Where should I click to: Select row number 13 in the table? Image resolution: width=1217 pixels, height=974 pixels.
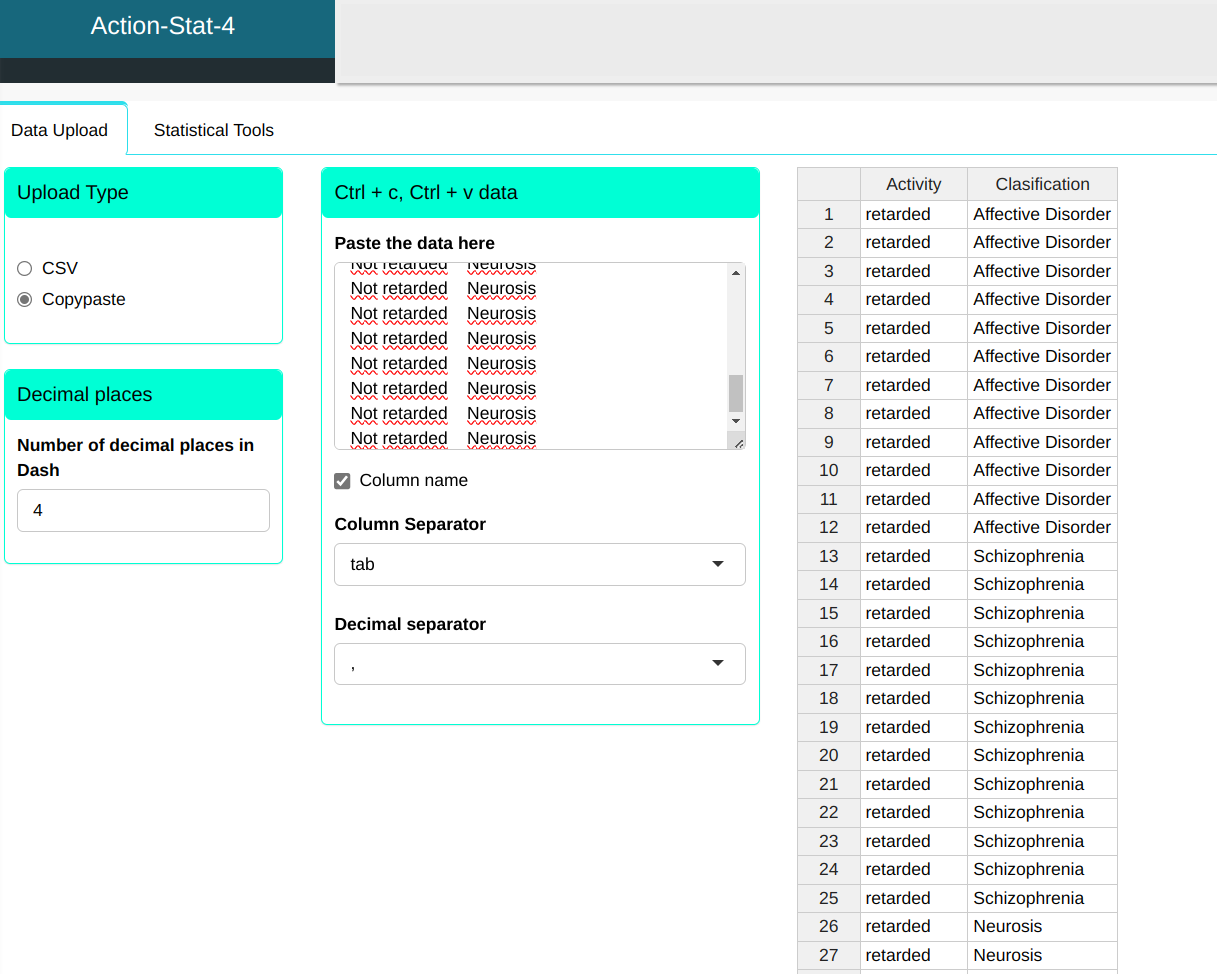pyautogui.click(x=828, y=556)
